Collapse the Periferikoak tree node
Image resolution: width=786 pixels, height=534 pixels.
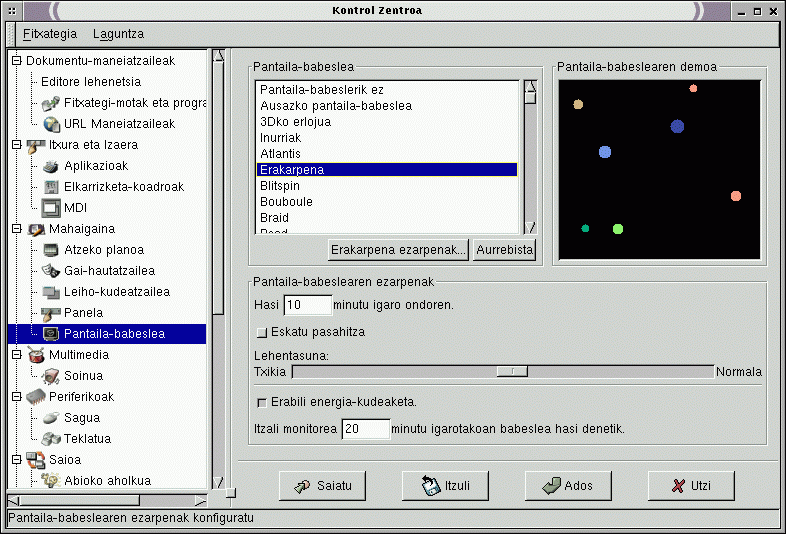coord(16,397)
